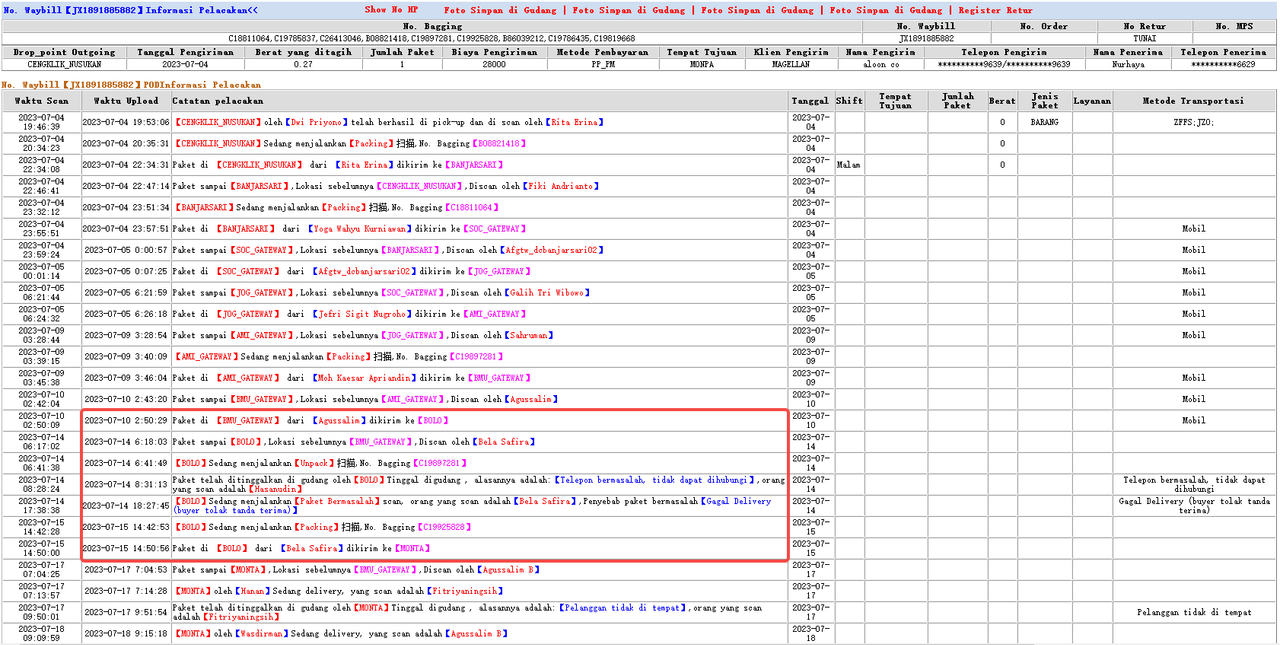Click the TUNAI value under No Retur
The width and height of the screenshot is (1280, 645).
[1144, 38]
